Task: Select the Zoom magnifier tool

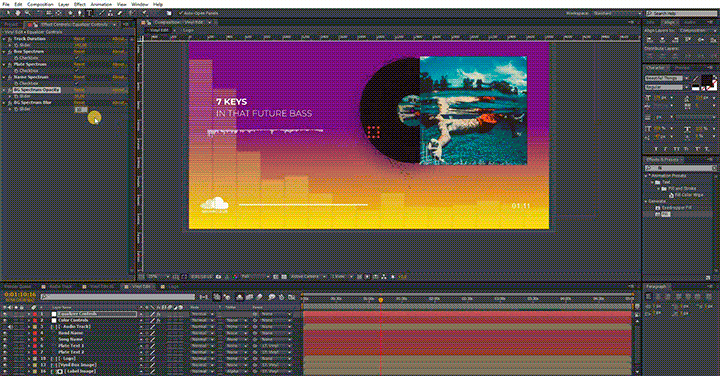Action: [28, 13]
